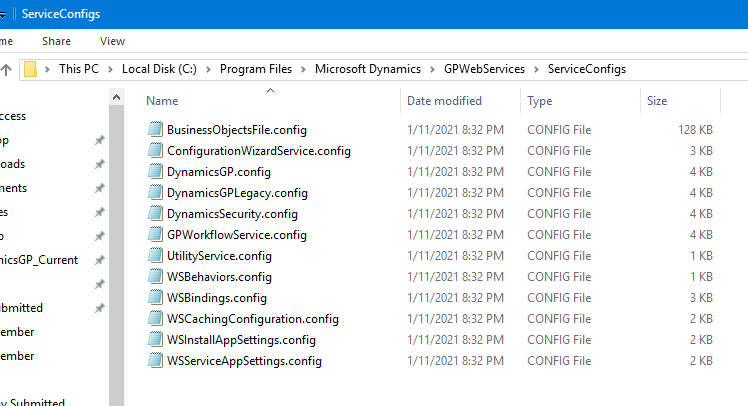The image size is (748, 406).
Task: Click the WSBindings.config file icon
Action: click(155, 297)
